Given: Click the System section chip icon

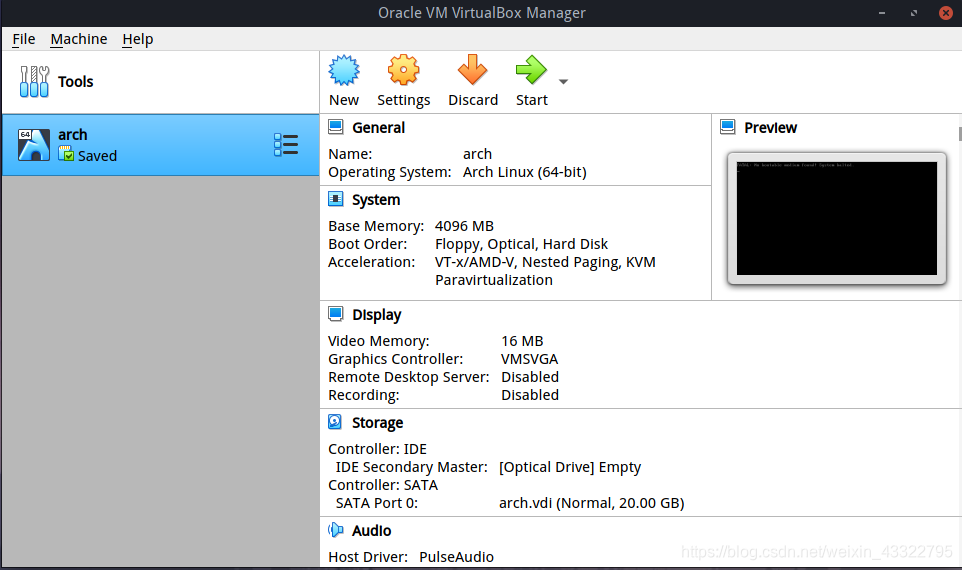Looking at the screenshot, I should coord(336,199).
